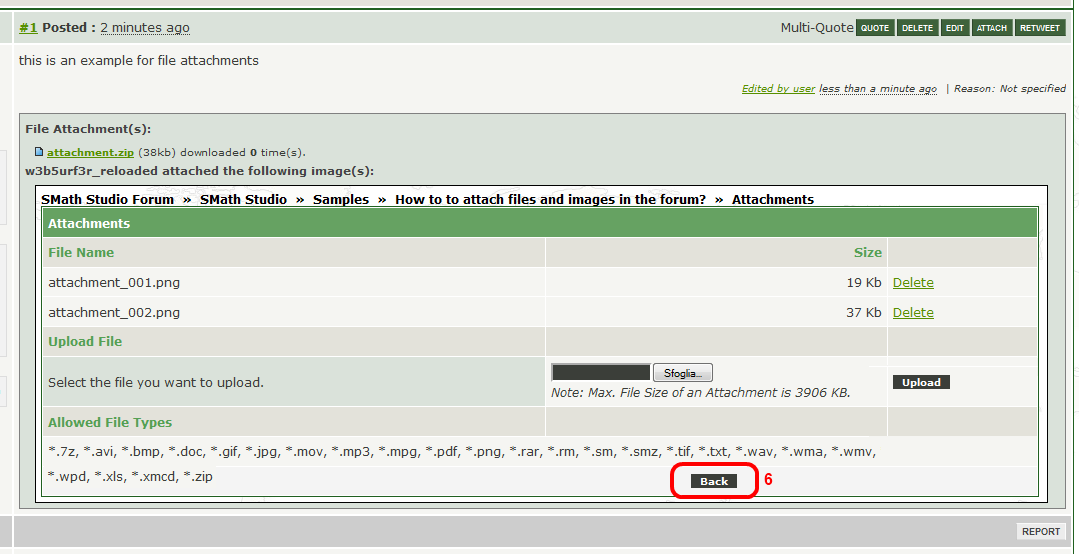
Task: Click the Back button circled in red
Action: tap(714, 481)
